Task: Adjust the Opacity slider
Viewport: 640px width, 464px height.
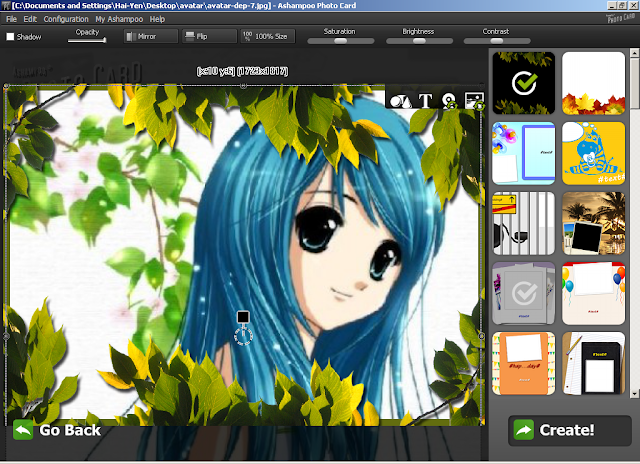Action: pyautogui.click(x=87, y=40)
